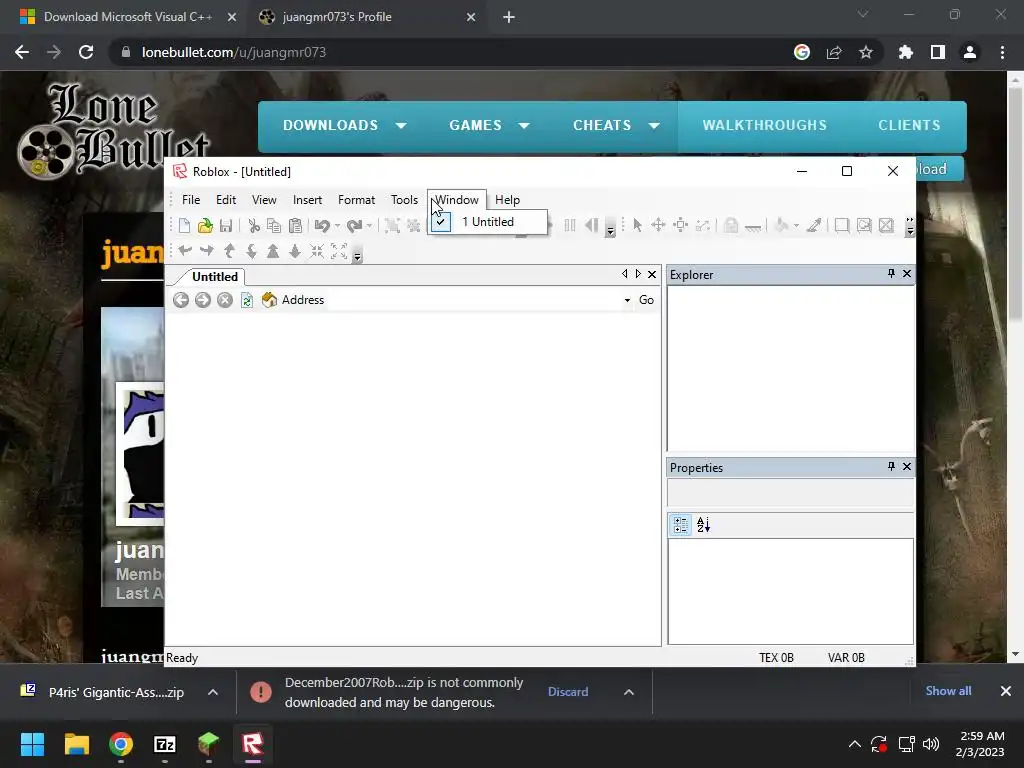1024x768 pixels.
Task: Click the Paste clipboard icon
Action: pos(296,226)
